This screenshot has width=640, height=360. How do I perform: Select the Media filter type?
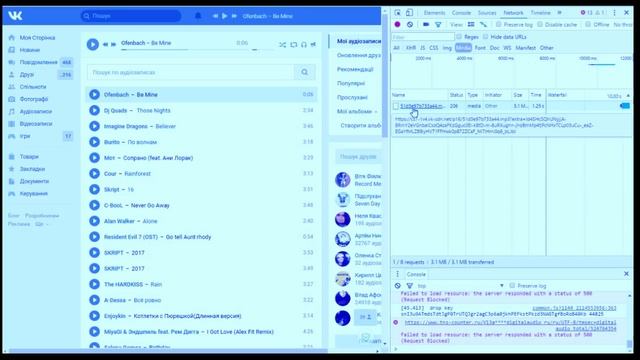(x=463, y=48)
